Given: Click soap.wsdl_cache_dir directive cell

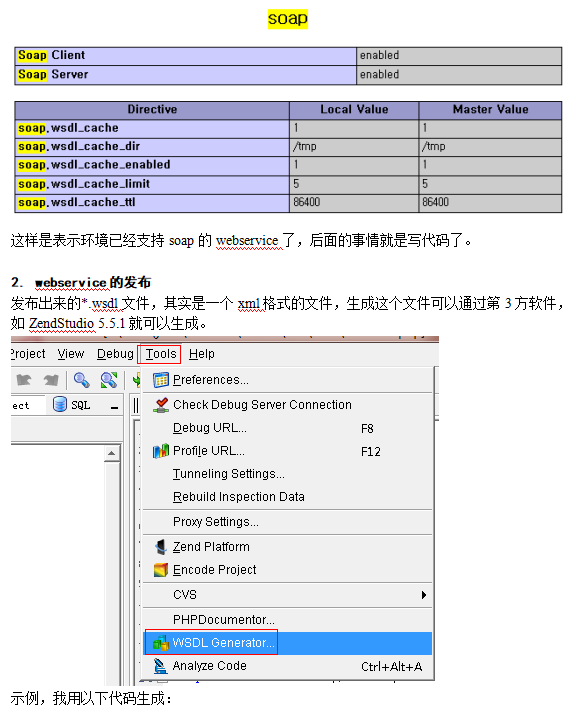Looking at the screenshot, I should (152, 147).
